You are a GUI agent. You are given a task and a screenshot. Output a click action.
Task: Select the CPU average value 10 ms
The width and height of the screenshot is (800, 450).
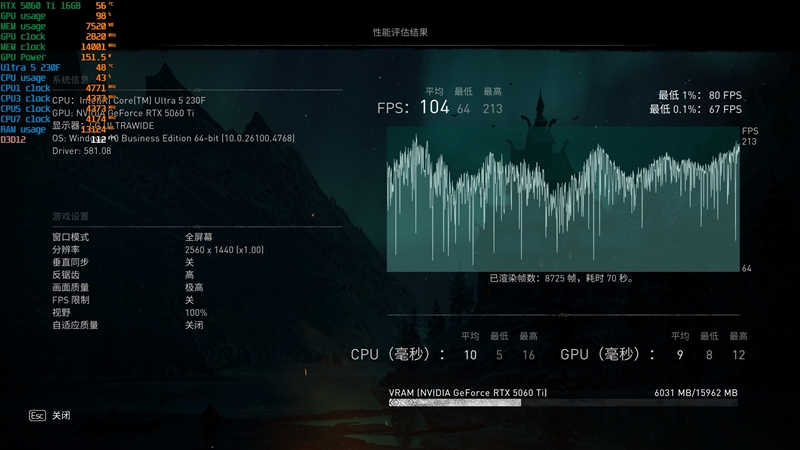pos(470,355)
